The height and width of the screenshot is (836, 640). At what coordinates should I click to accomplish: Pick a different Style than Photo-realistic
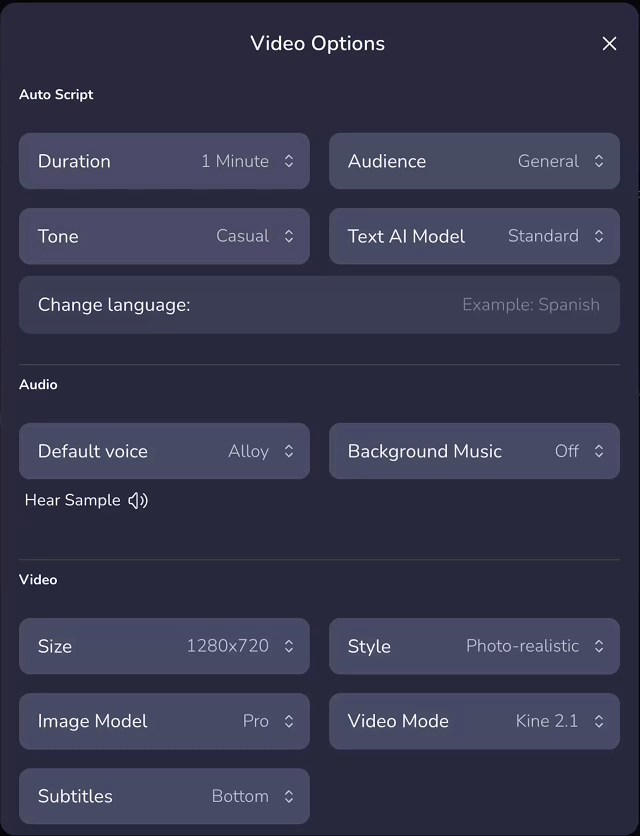point(474,646)
